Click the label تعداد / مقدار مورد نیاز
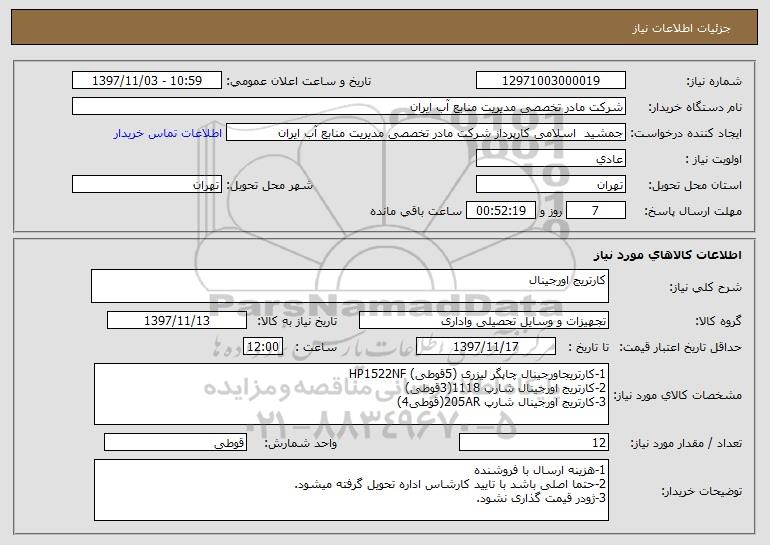 pos(686,443)
